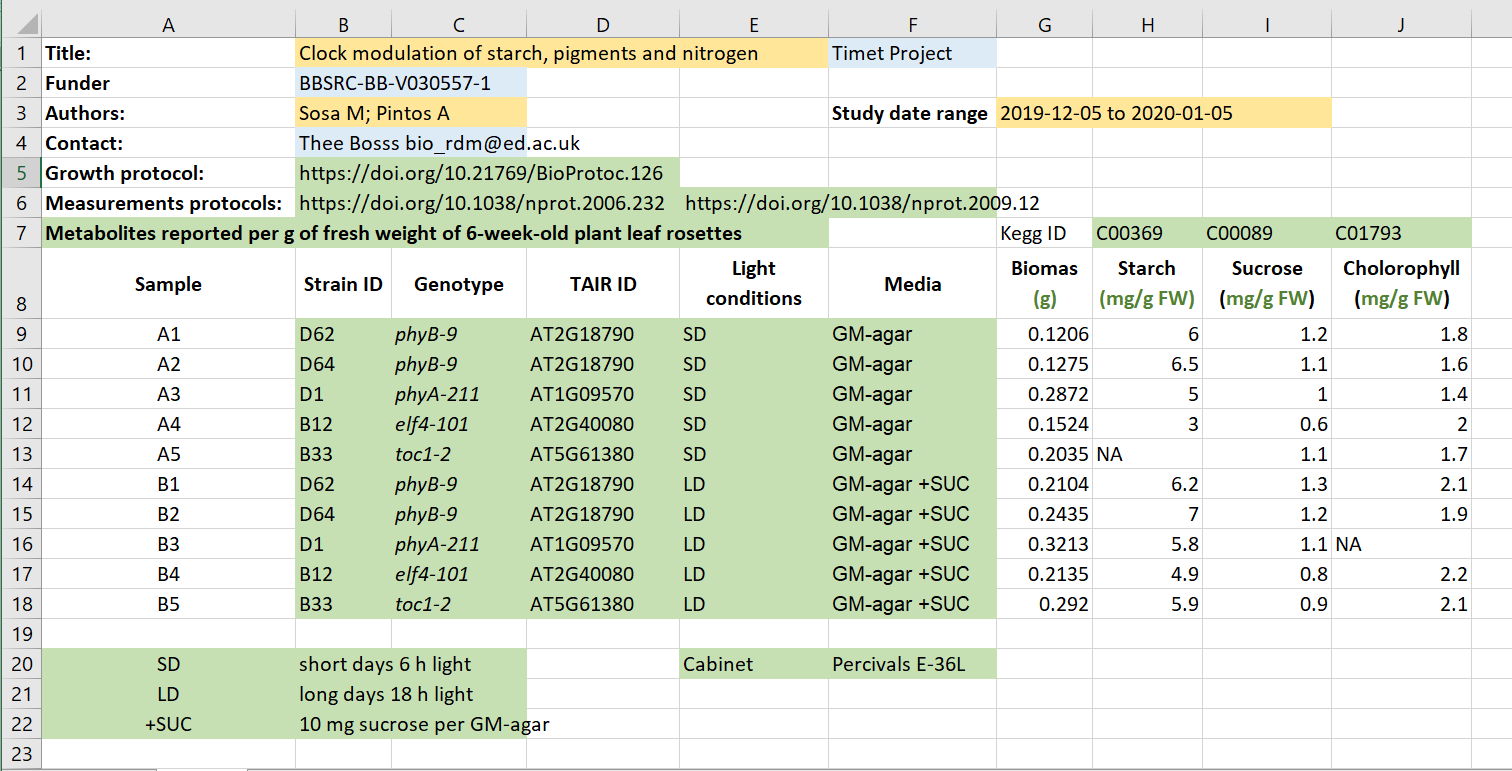Select column G header
This screenshot has height=771, width=1512.
pyautogui.click(x=1045, y=25)
